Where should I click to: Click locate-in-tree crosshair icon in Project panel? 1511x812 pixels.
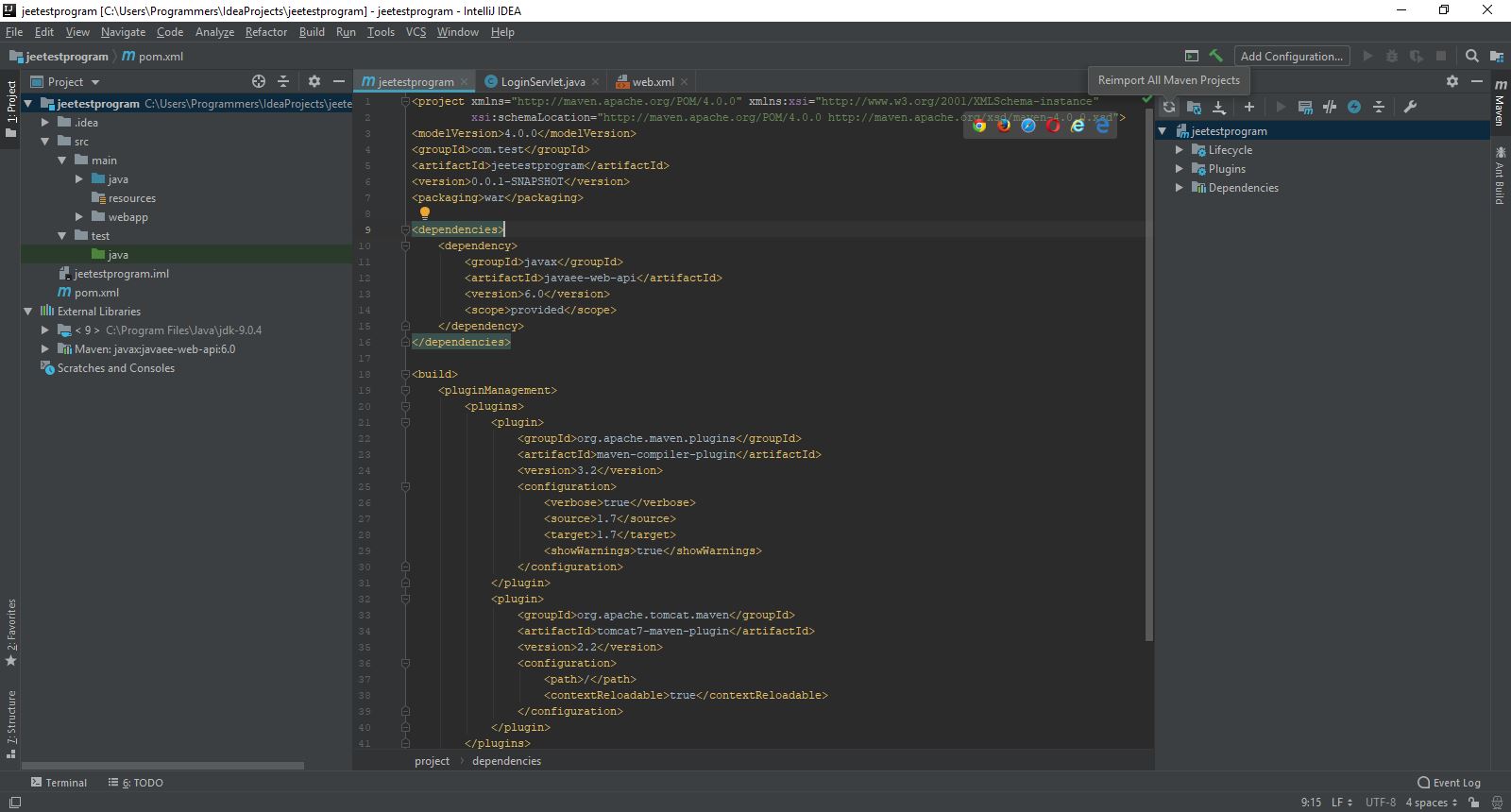click(258, 82)
